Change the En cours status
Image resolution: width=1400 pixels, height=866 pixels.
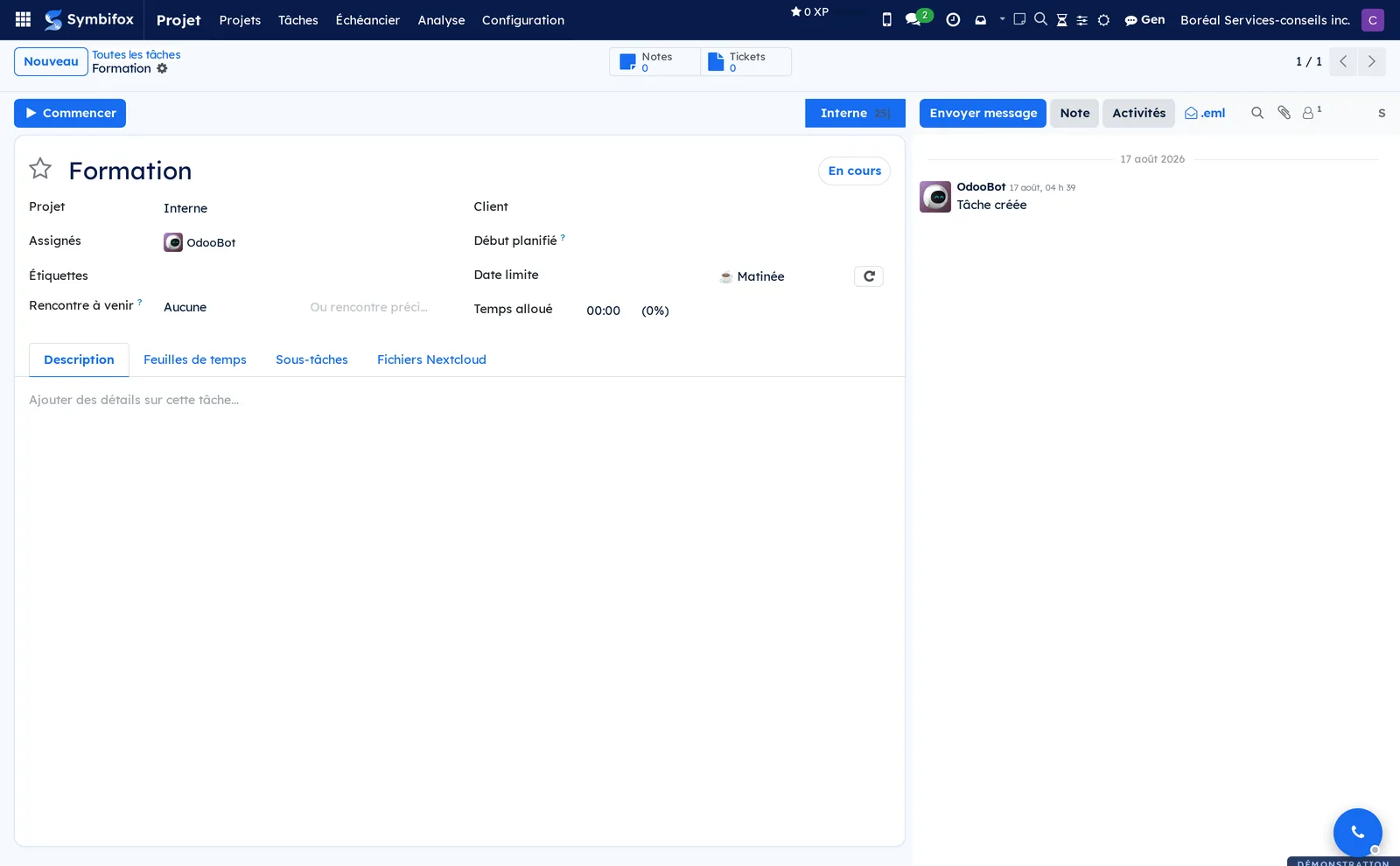pyautogui.click(x=854, y=171)
